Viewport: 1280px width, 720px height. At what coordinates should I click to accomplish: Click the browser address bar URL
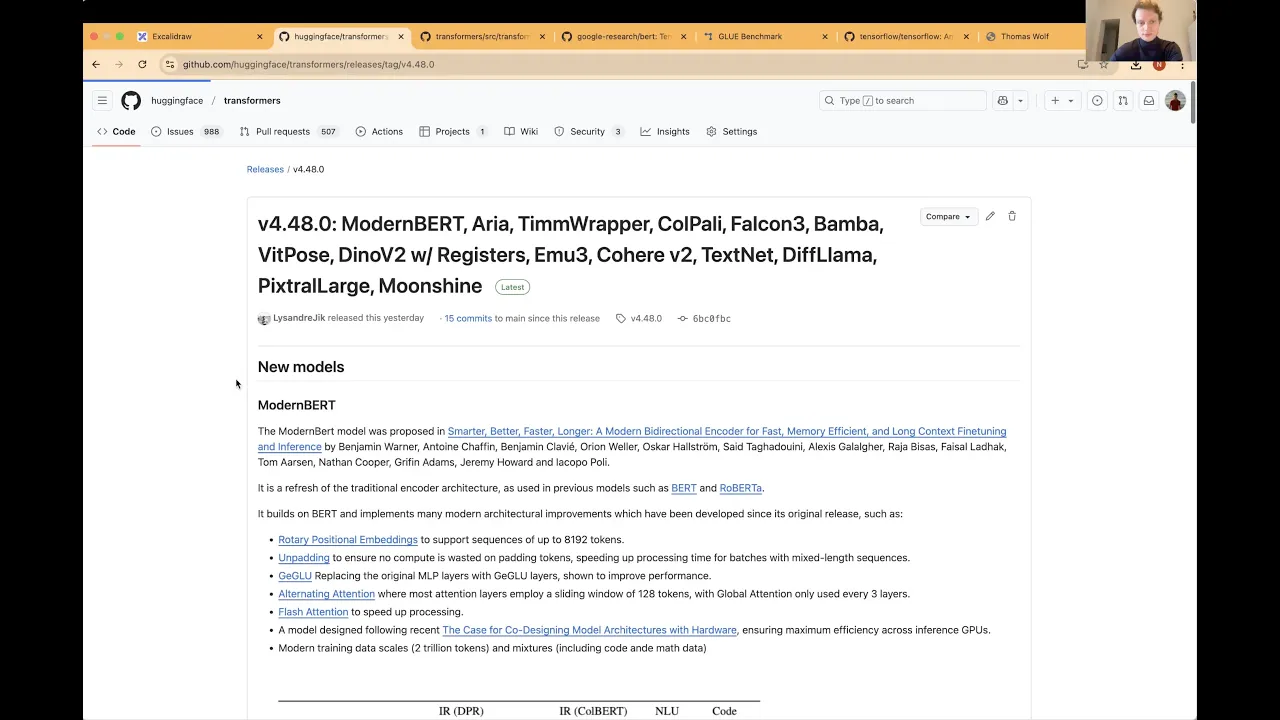pyautogui.click(x=308, y=64)
